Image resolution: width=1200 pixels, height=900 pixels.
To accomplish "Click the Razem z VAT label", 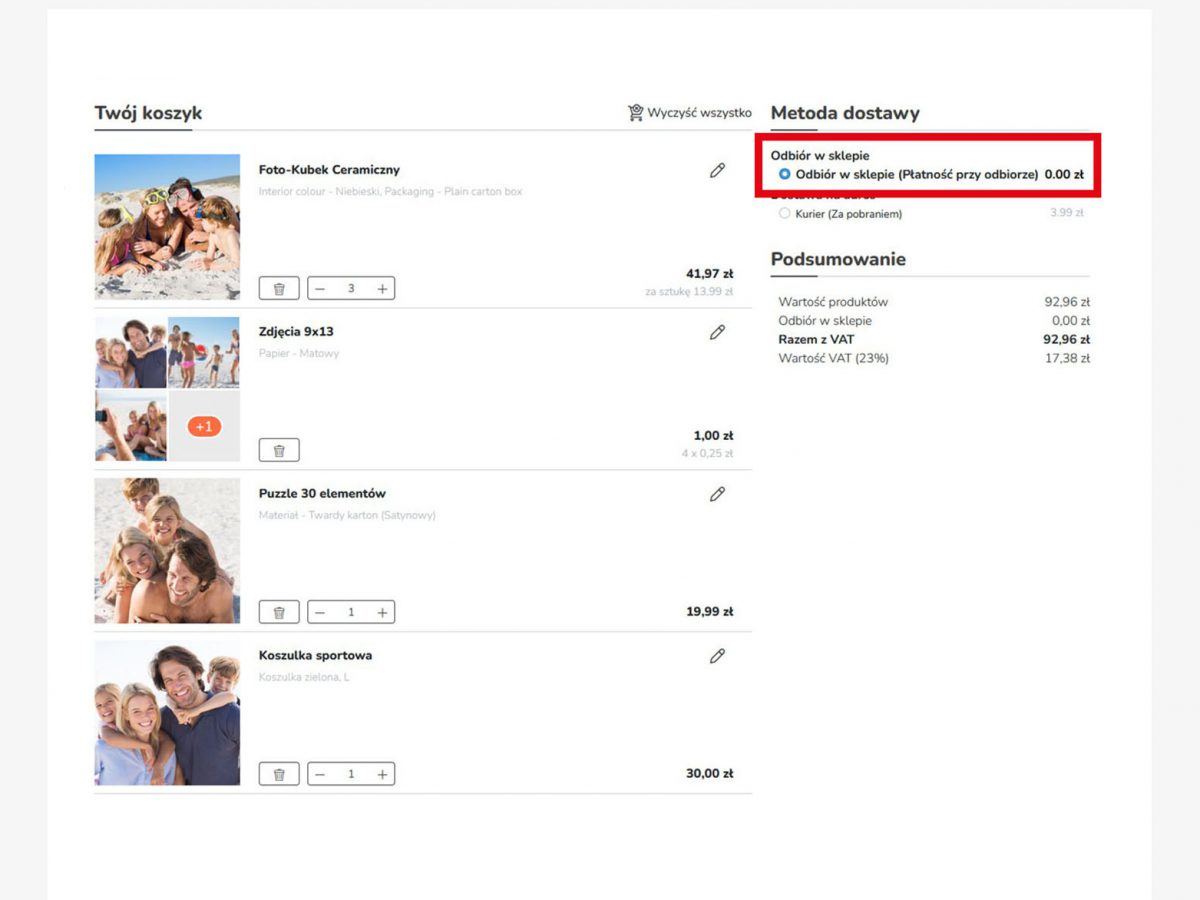I will tap(816, 340).
